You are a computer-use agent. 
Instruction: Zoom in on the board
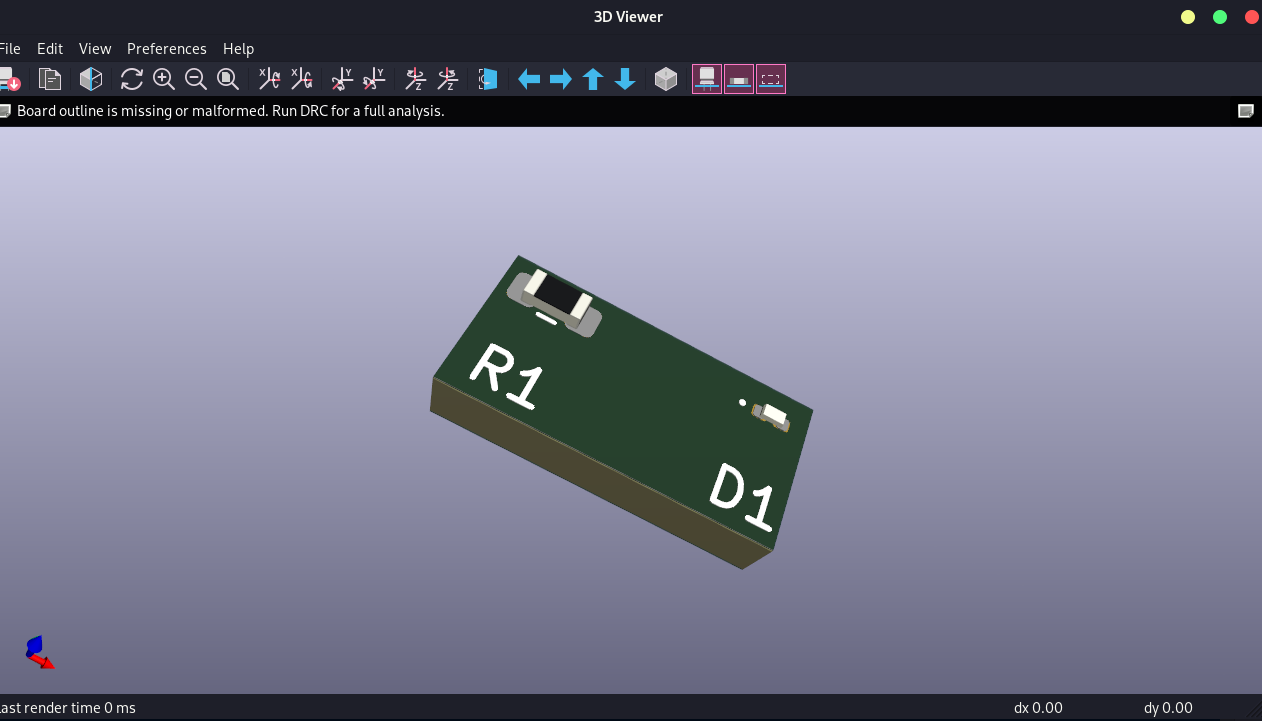pos(164,79)
